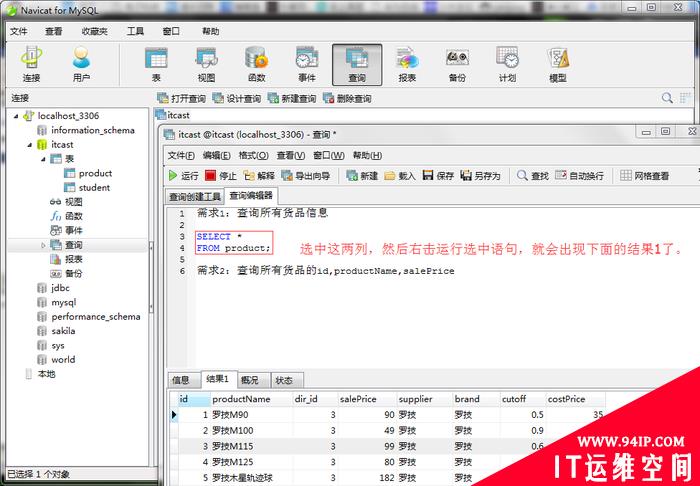Click 删除查询 (Delete Query) button

click(347, 98)
